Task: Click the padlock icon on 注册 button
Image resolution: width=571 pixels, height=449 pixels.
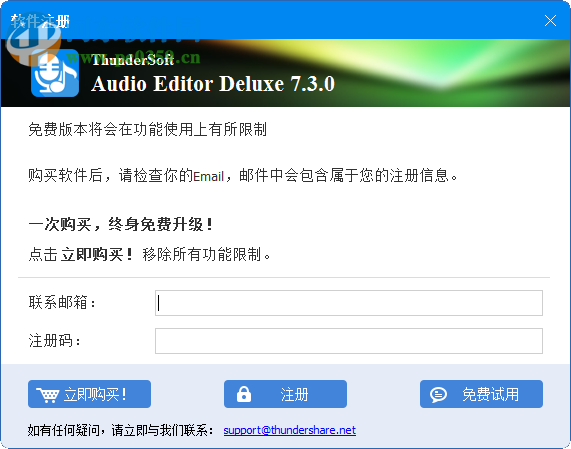Action: (x=244, y=394)
